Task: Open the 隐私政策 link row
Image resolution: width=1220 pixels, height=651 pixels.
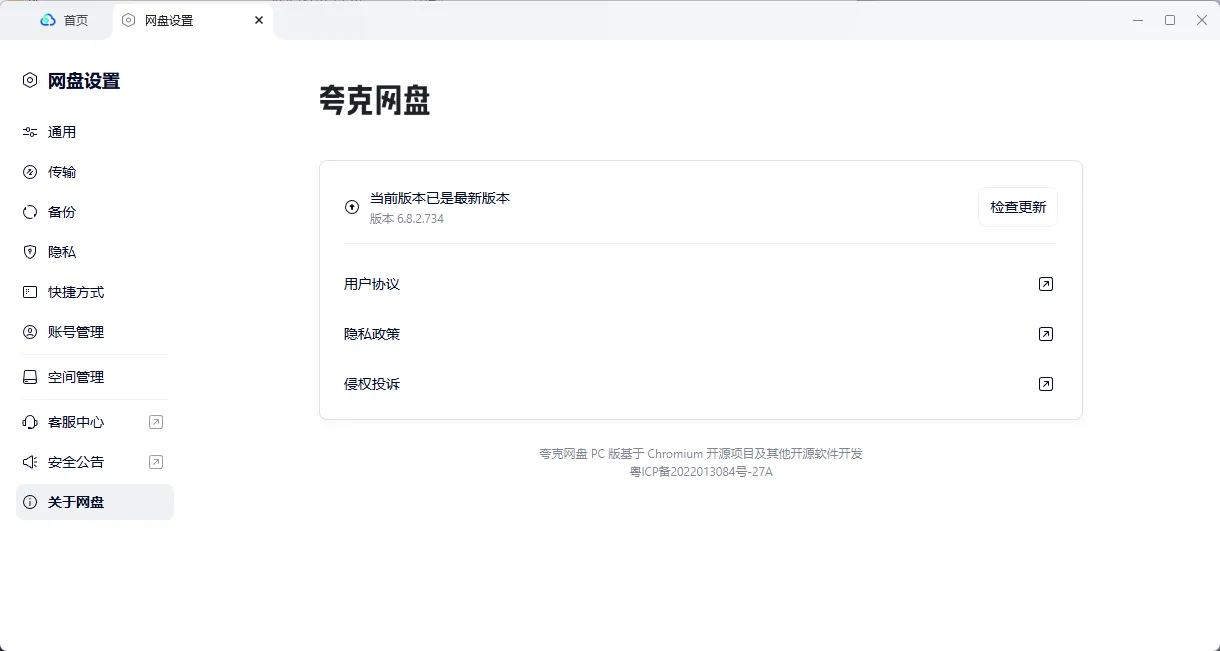Action: point(700,334)
